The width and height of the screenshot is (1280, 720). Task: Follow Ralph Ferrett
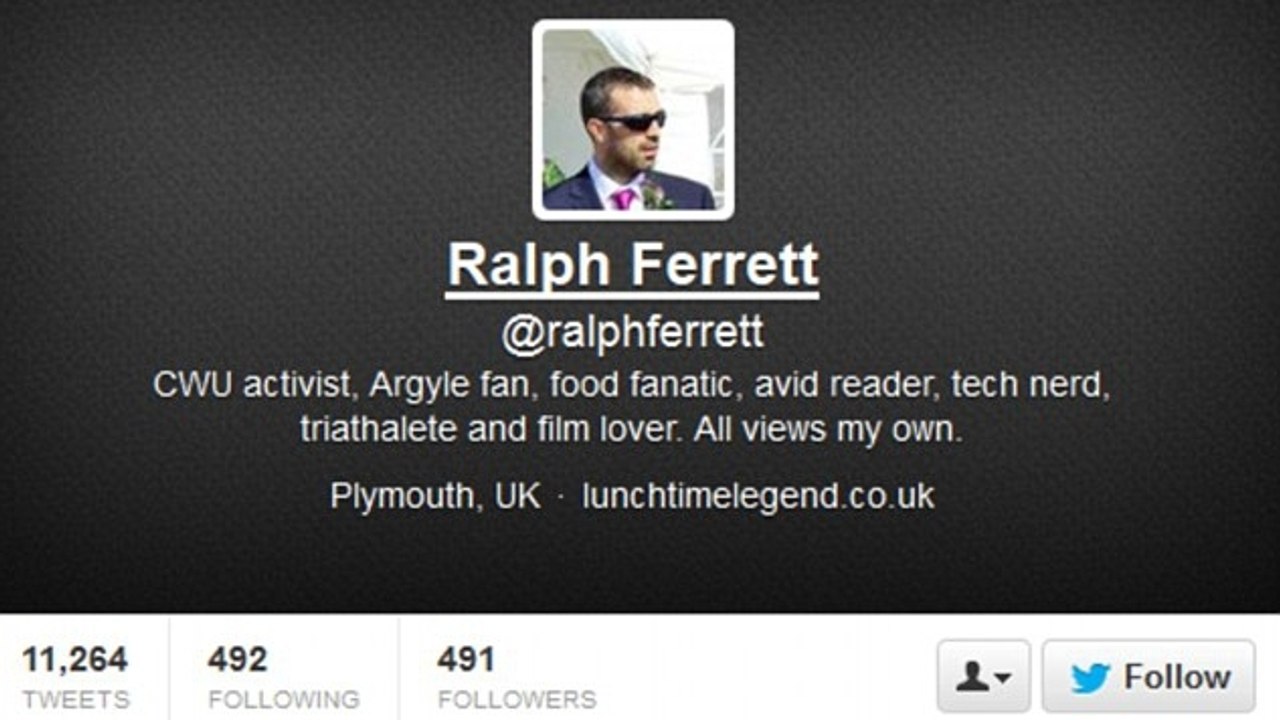1148,677
